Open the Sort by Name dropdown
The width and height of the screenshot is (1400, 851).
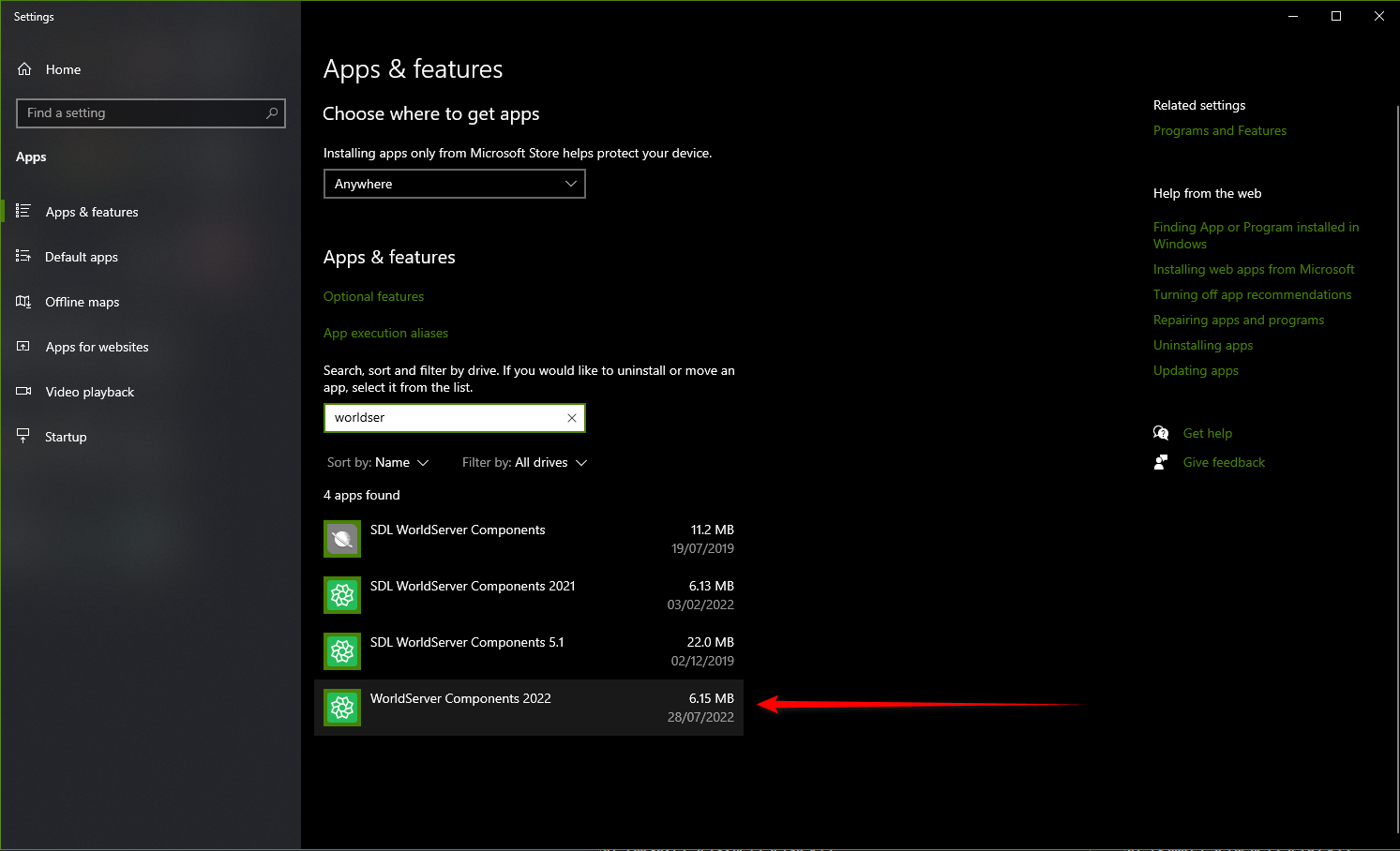[379, 462]
